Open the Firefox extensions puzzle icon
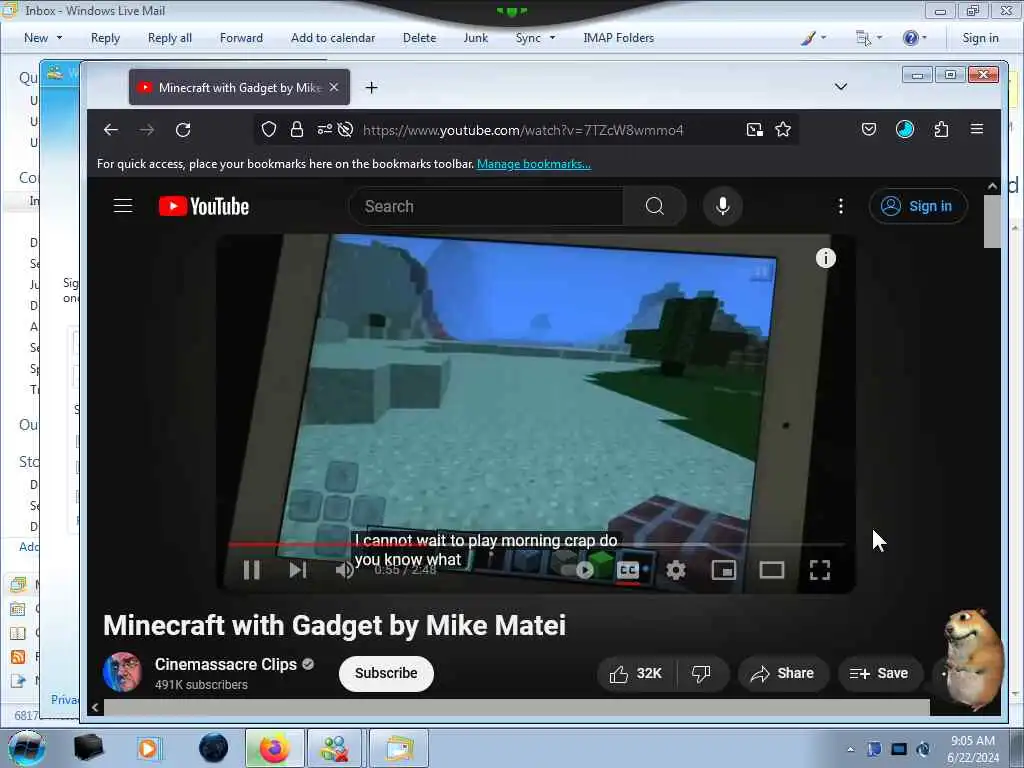The image size is (1024, 768). pos(941,129)
